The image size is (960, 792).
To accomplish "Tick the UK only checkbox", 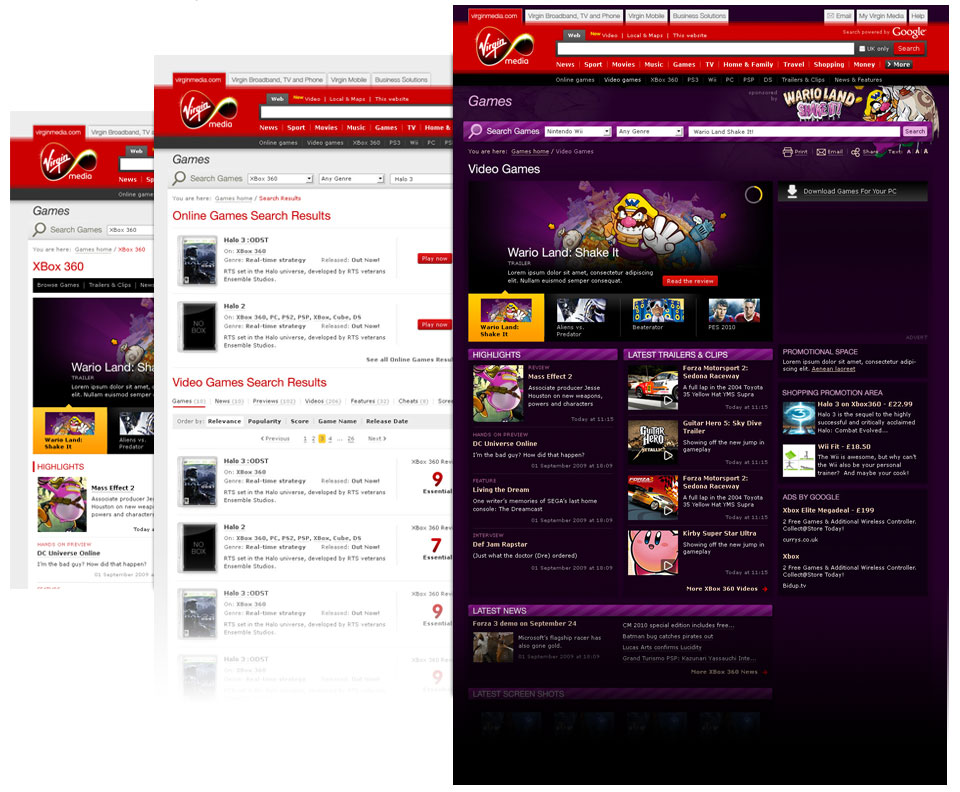I will pos(862,48).
